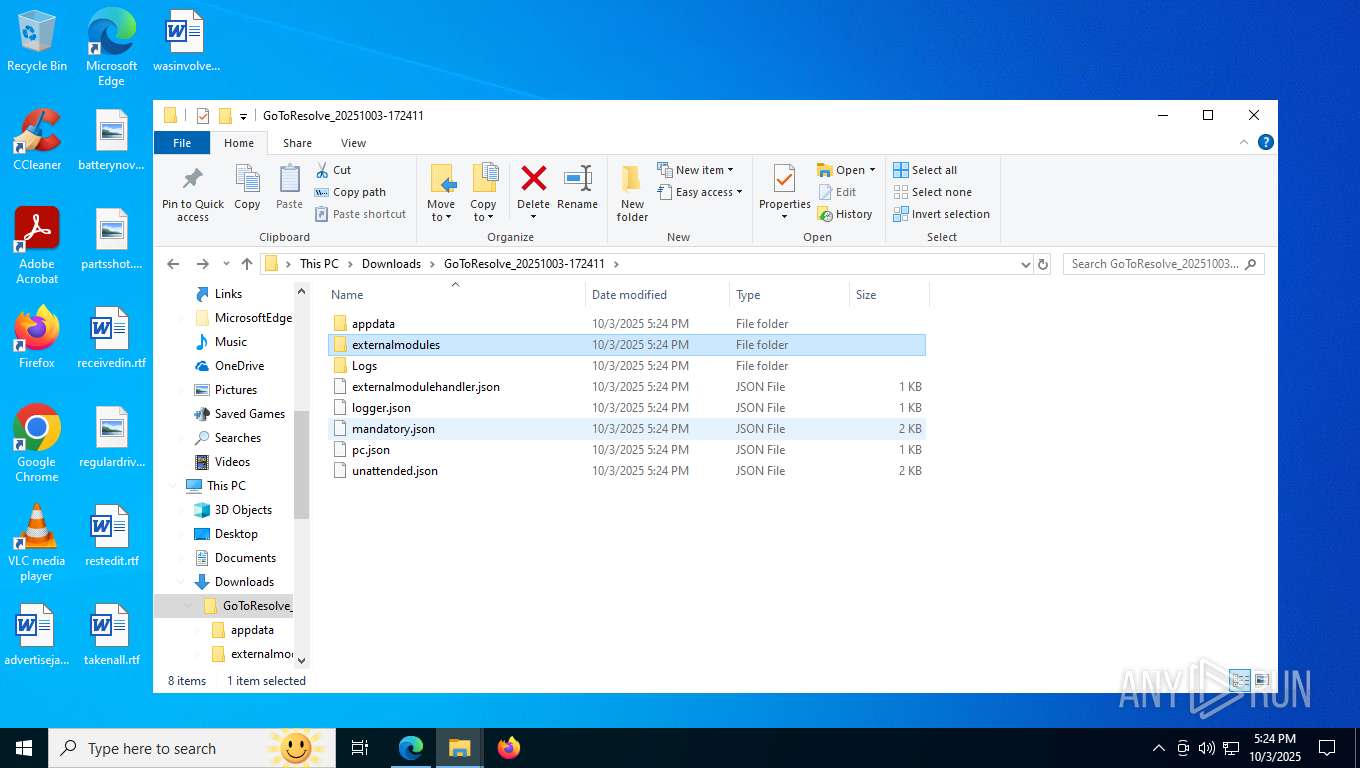Go back with the Back arrow
Screen dimensions: 1360x768
pos(173,264)
